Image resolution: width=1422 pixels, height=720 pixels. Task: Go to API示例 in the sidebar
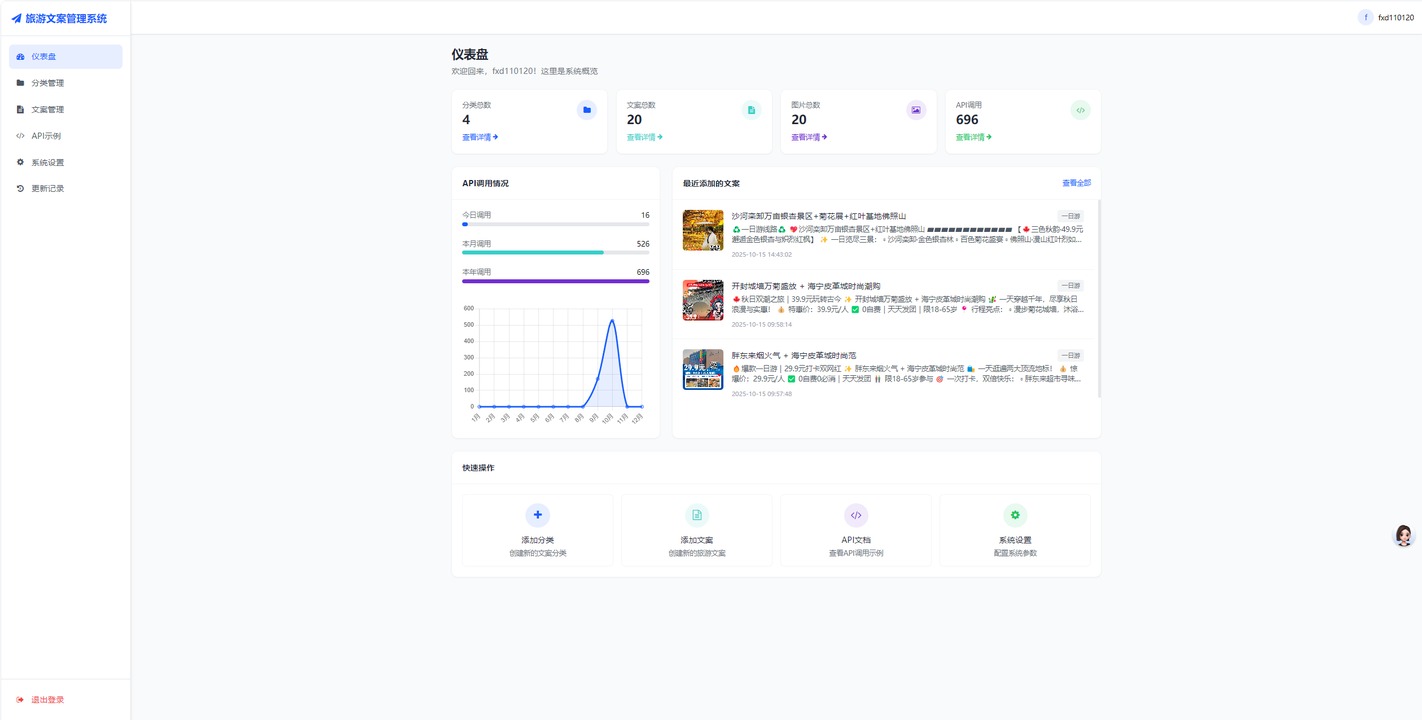[x=45, y=136]
